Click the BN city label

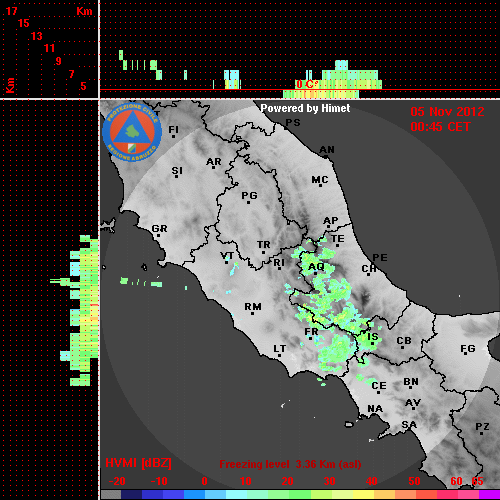pos(411,382)
